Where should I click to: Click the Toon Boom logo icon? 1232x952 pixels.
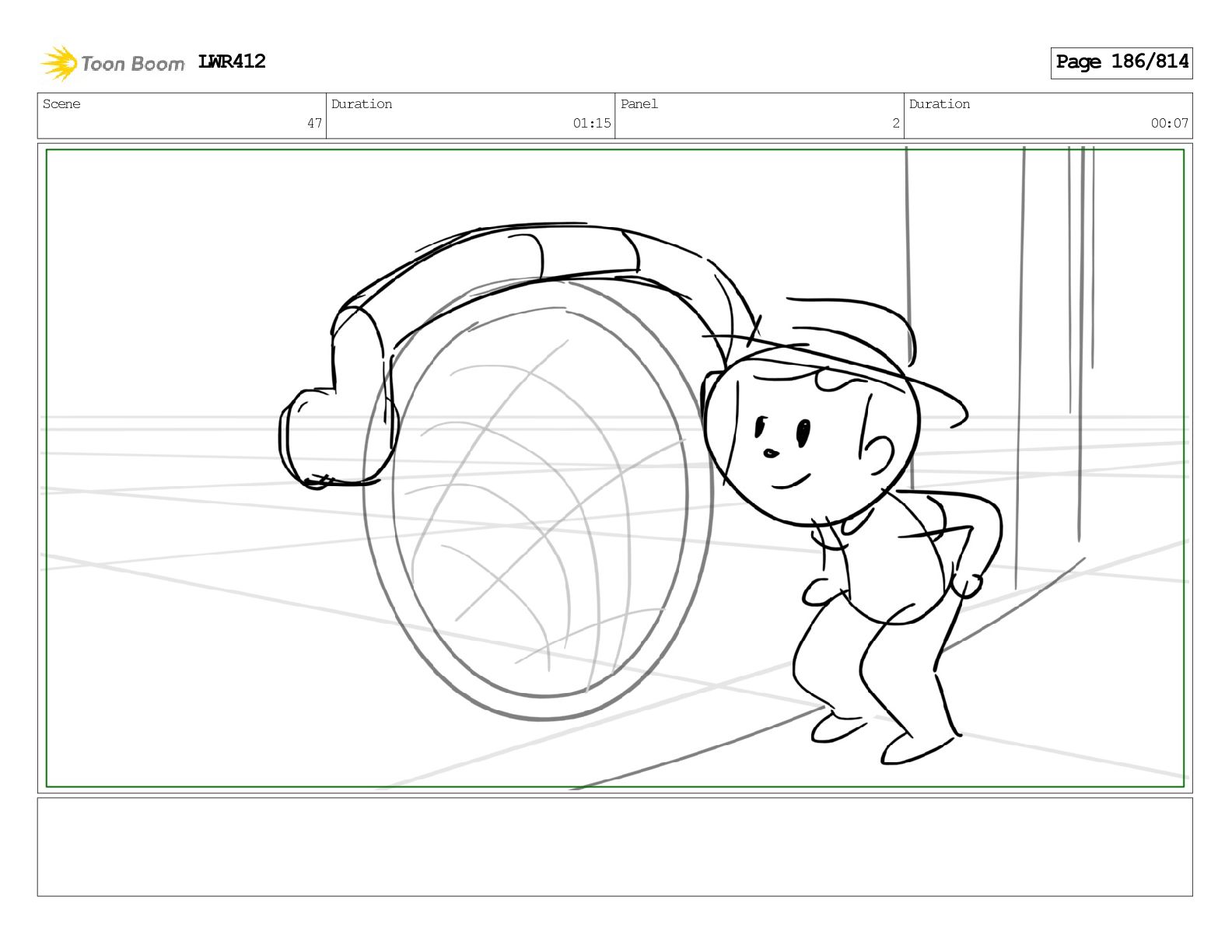pos(59,63)
